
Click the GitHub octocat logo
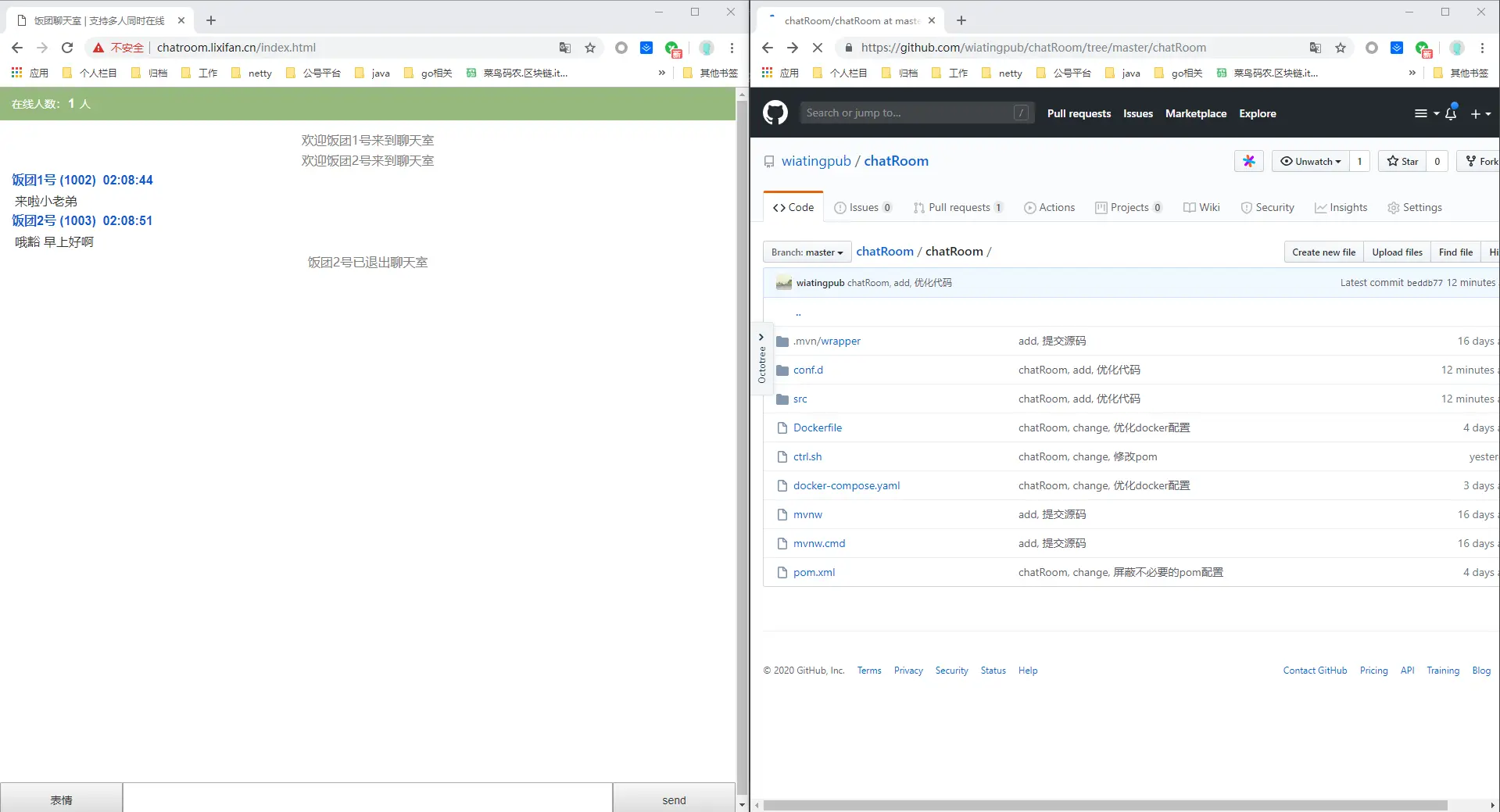tap(775, 113)
